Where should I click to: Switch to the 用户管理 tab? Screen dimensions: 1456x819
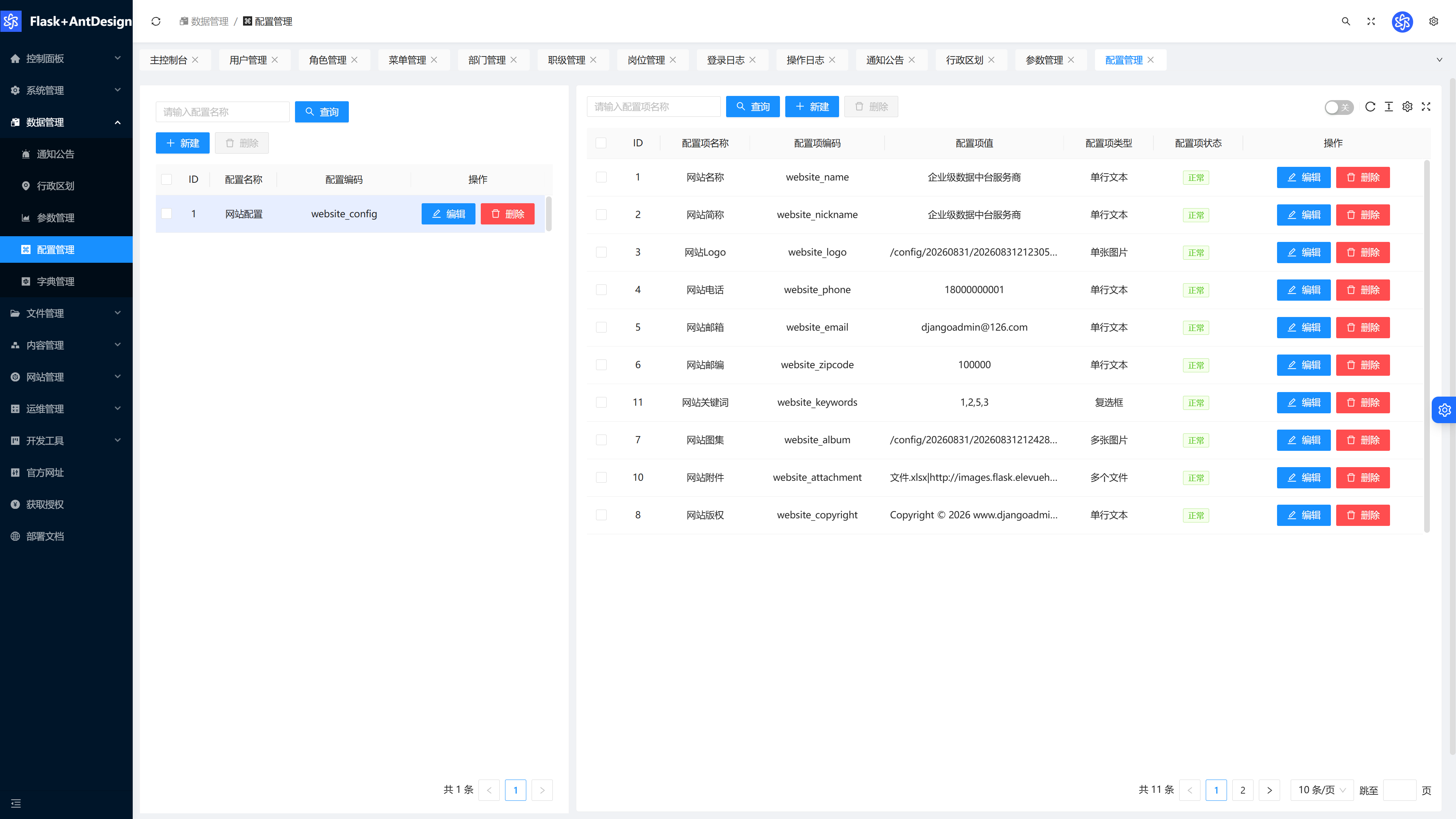(x=254, y=60)
